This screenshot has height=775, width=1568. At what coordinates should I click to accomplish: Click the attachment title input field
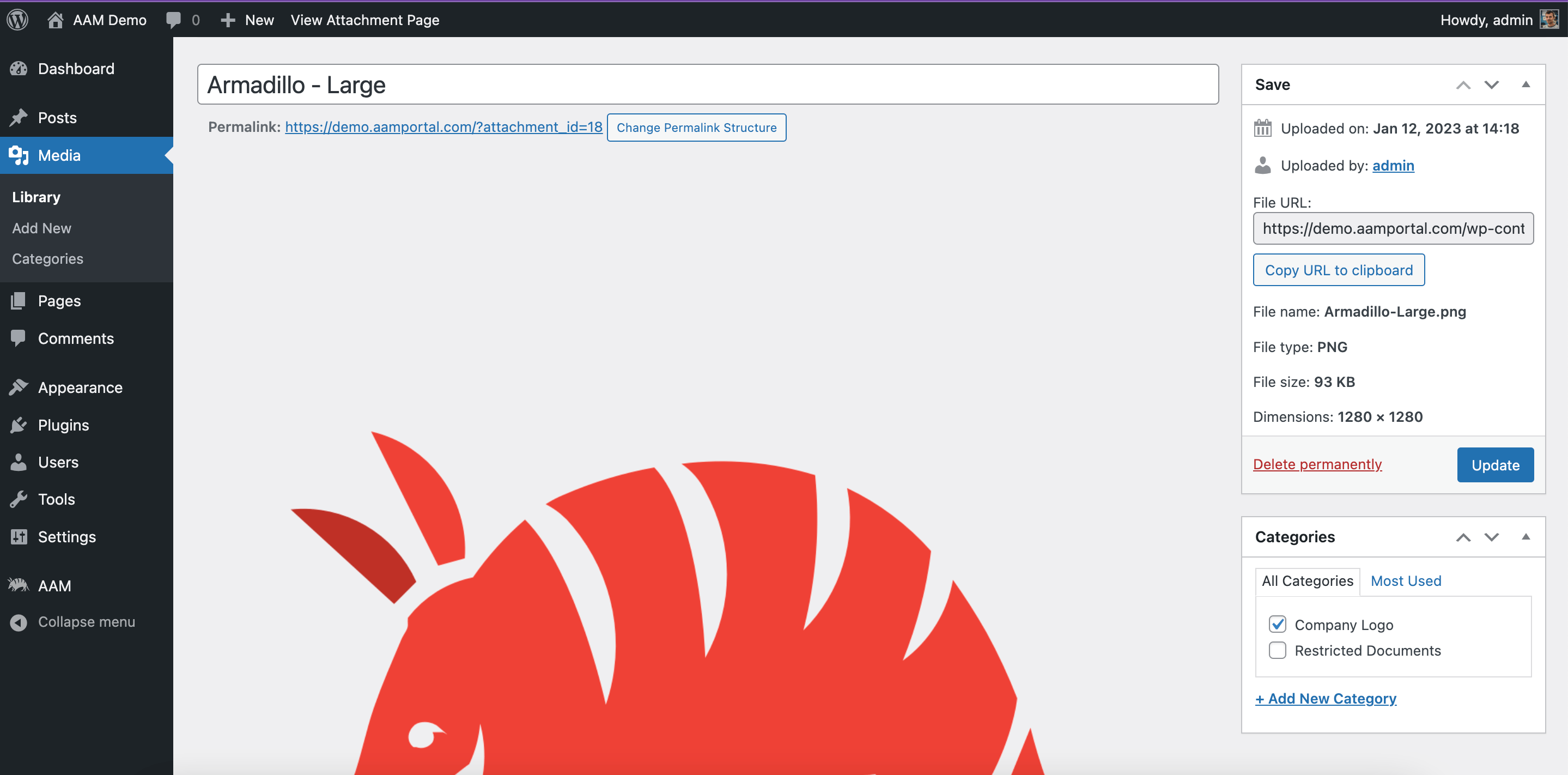click(707, 84)
